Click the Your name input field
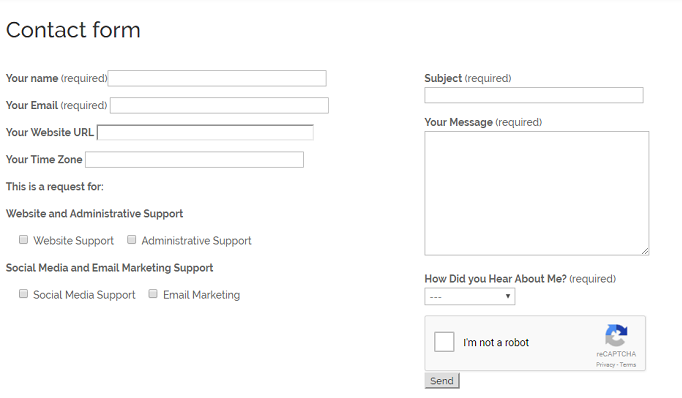The height and width of the screenshot is (398, 682). point(217,78)
